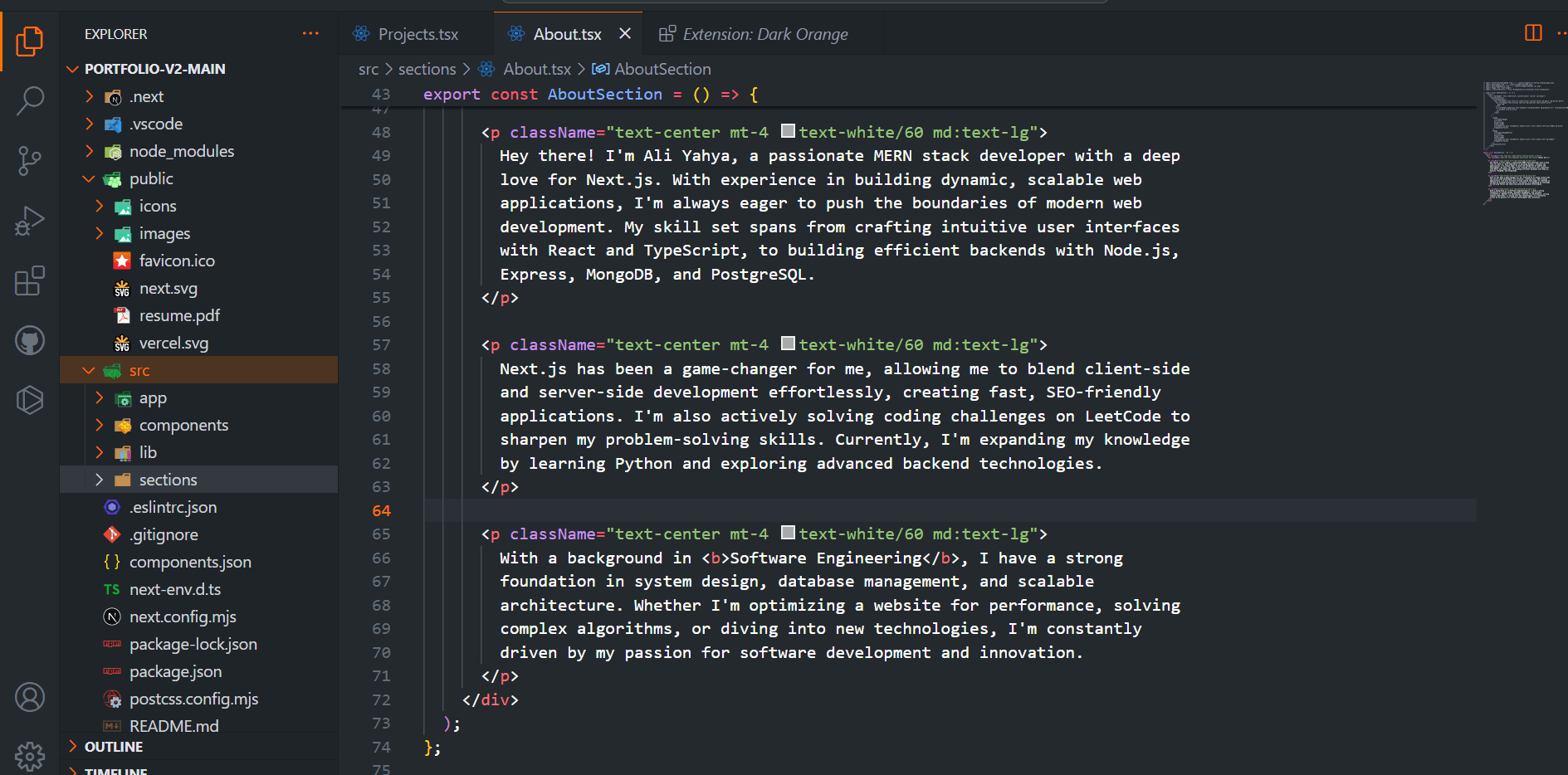Expand the .next folder
The width and height of the screenshot is (1568, 775).
(89, 97)
